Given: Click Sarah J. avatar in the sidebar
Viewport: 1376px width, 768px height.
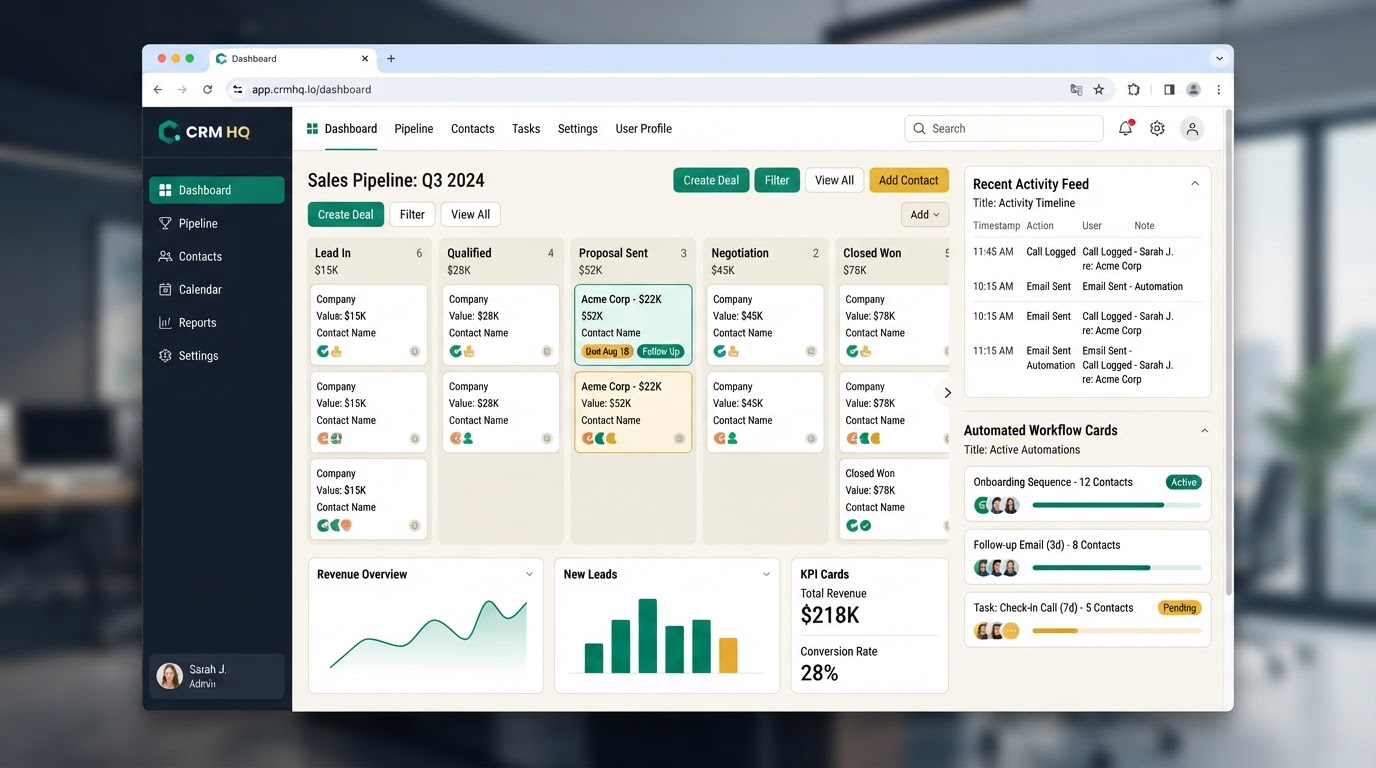Looking at the screenshot, I should point(170,676).
